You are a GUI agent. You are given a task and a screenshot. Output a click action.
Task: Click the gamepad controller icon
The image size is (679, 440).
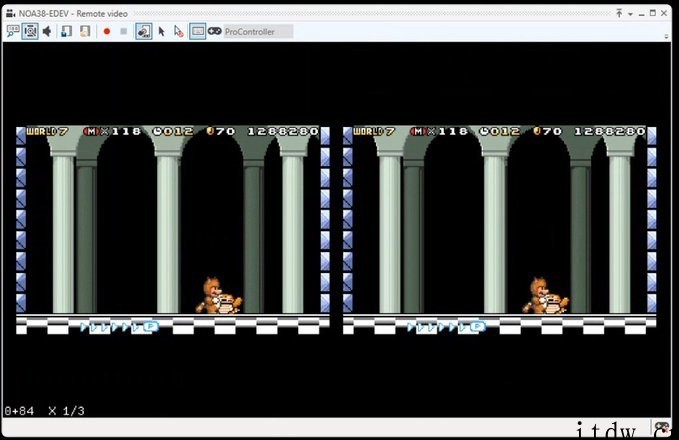(x=214, y=31)
